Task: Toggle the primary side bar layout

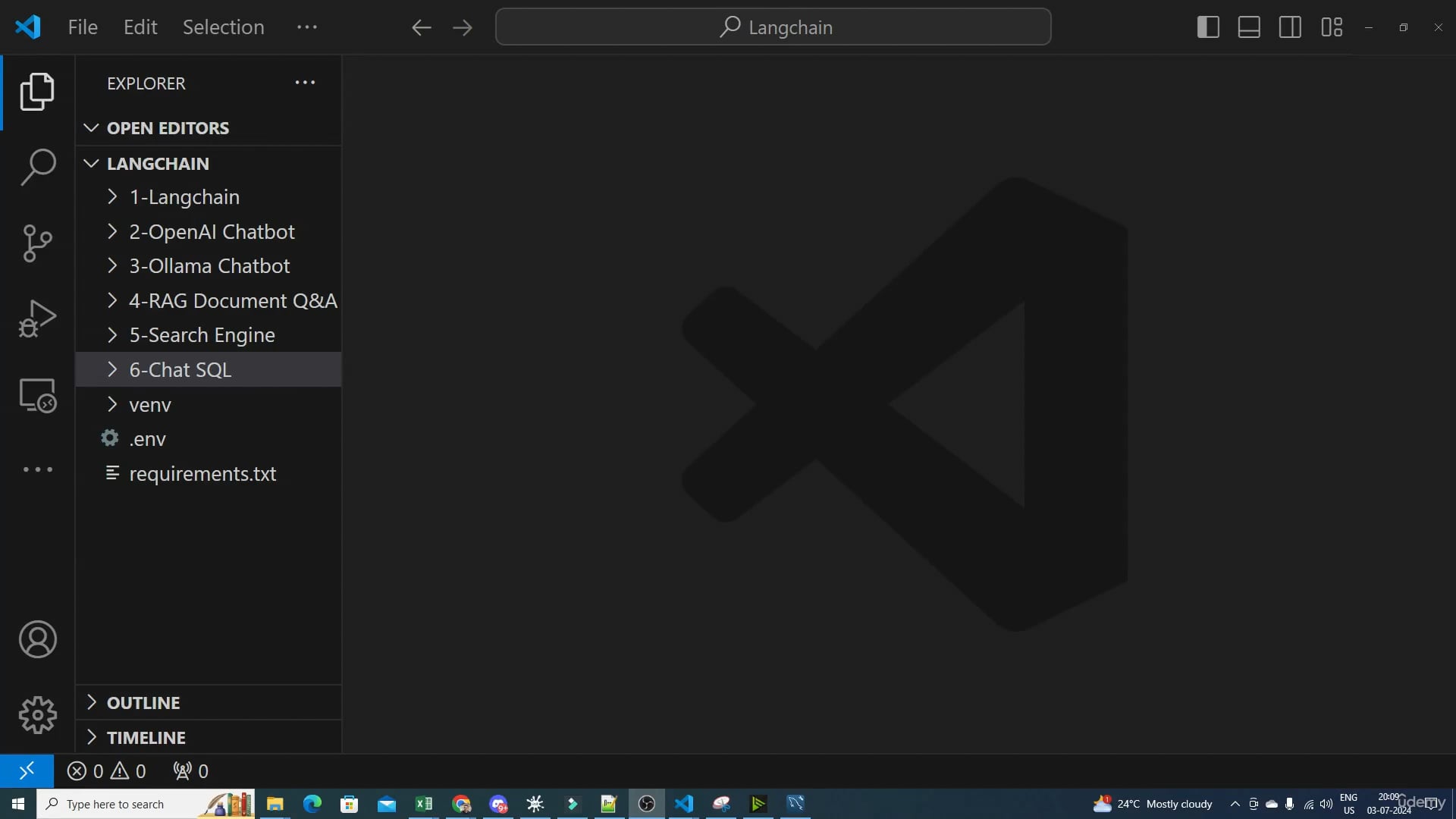Action: 1208,27
